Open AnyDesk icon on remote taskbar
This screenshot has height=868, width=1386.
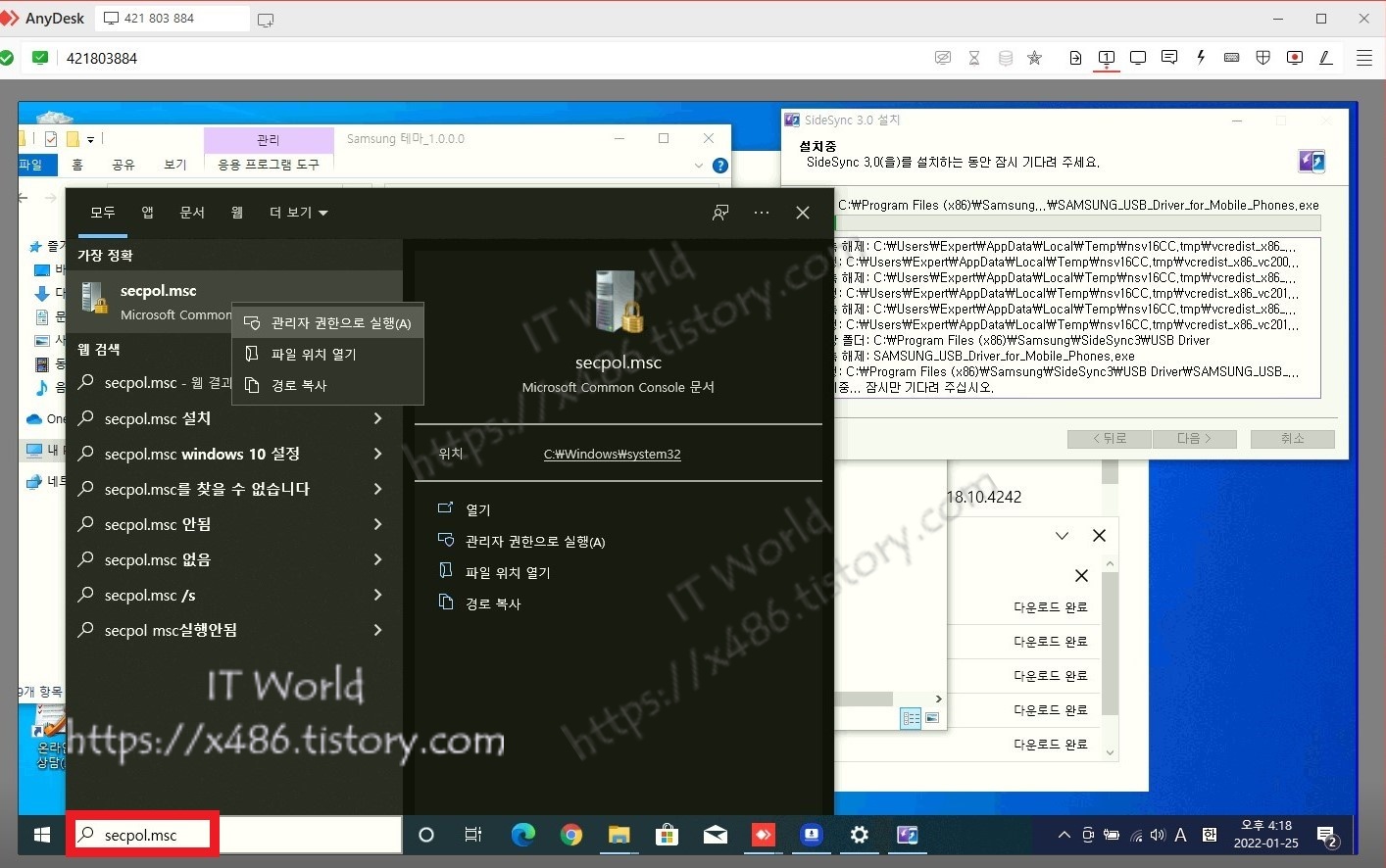763,835
